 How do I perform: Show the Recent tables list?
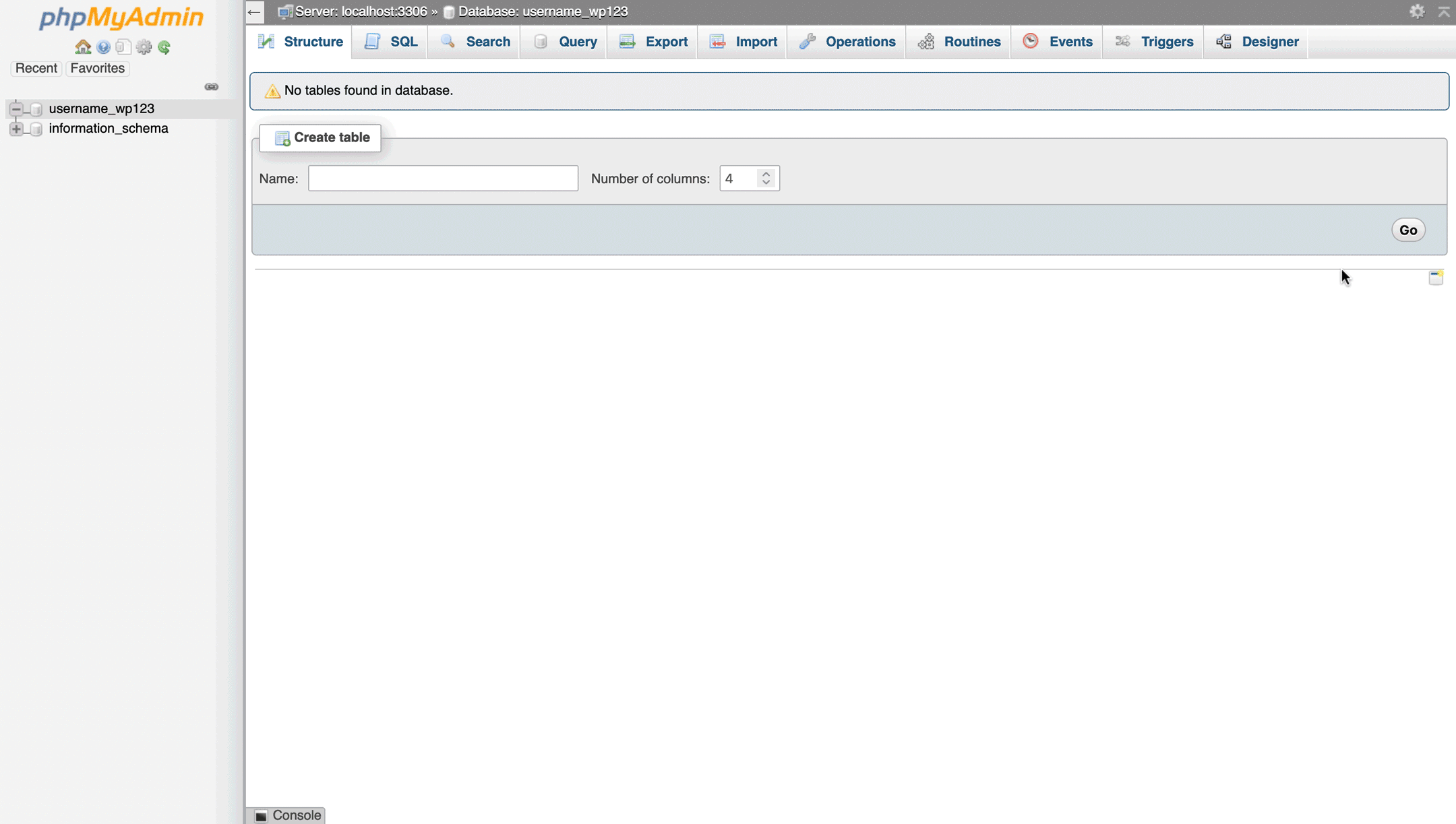pos(36,68)
